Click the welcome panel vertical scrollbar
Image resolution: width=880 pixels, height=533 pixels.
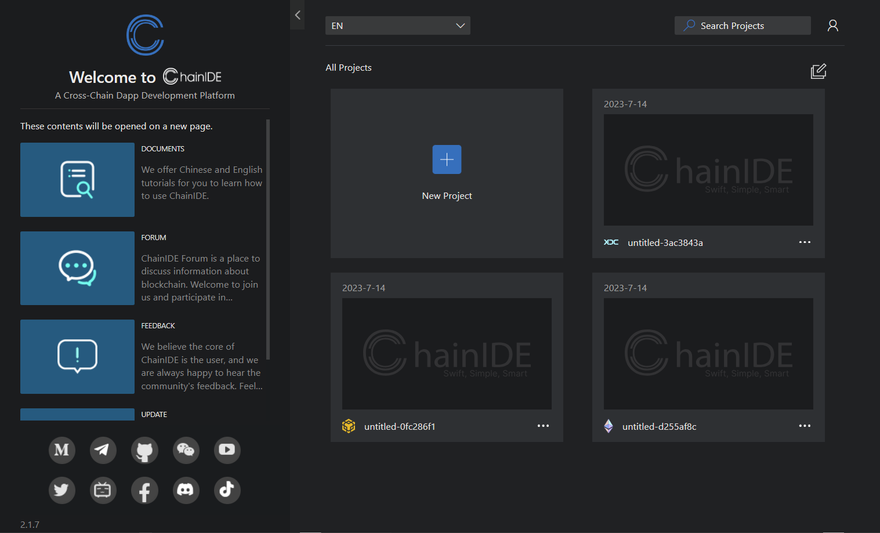(x=268, y=240)
